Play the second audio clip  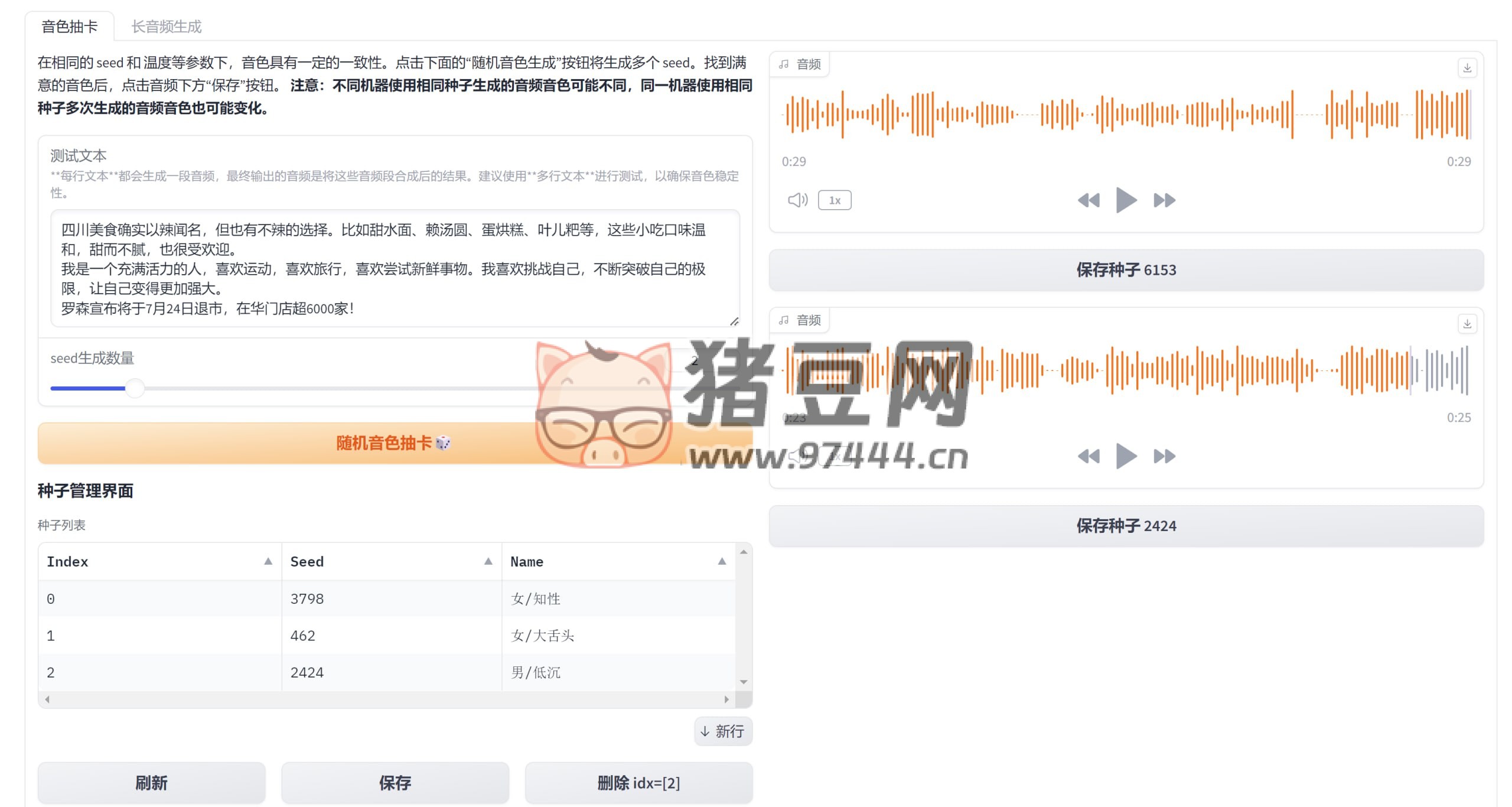coord(1126,456)
